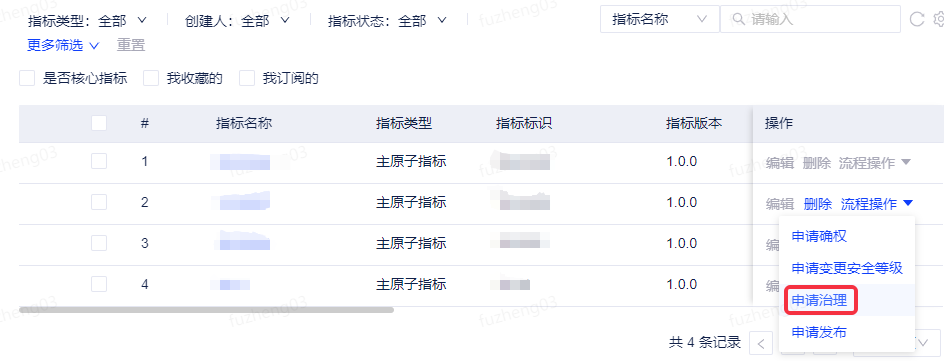The width and height of the screenshot is (944, 361).
Task: Check the 我收藏的 checkbox
Action: [x=151, y=78]
